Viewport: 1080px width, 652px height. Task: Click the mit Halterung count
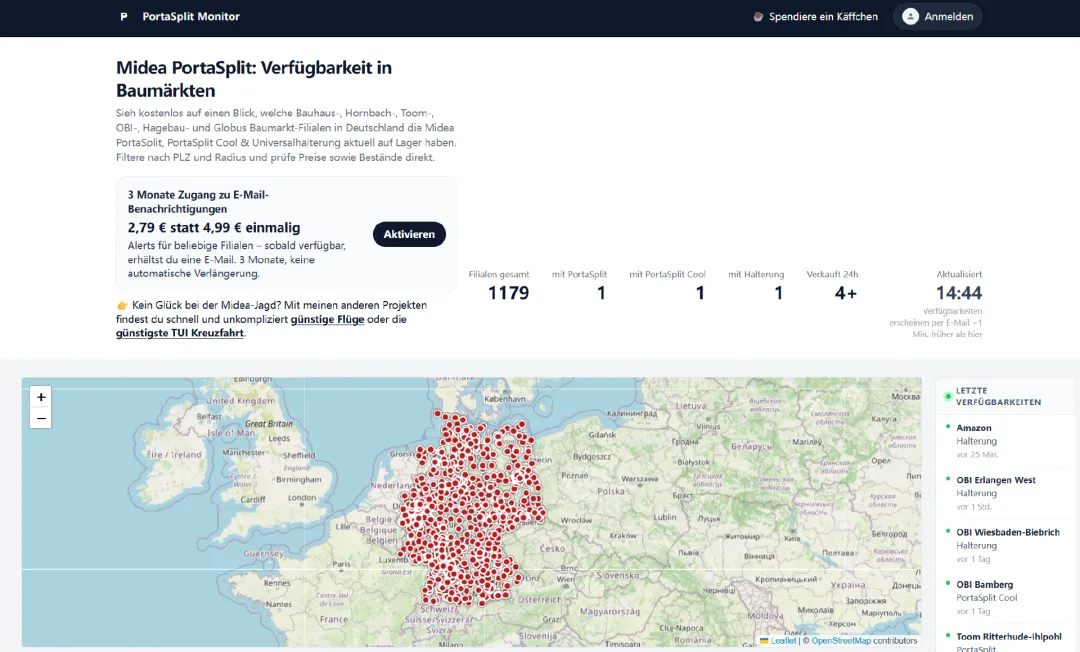[x=778, y=293]
